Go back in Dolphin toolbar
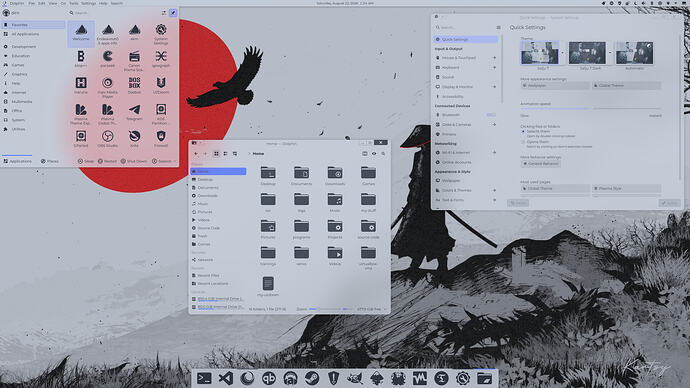Screen dimensions: 690x388 point(196,154)
